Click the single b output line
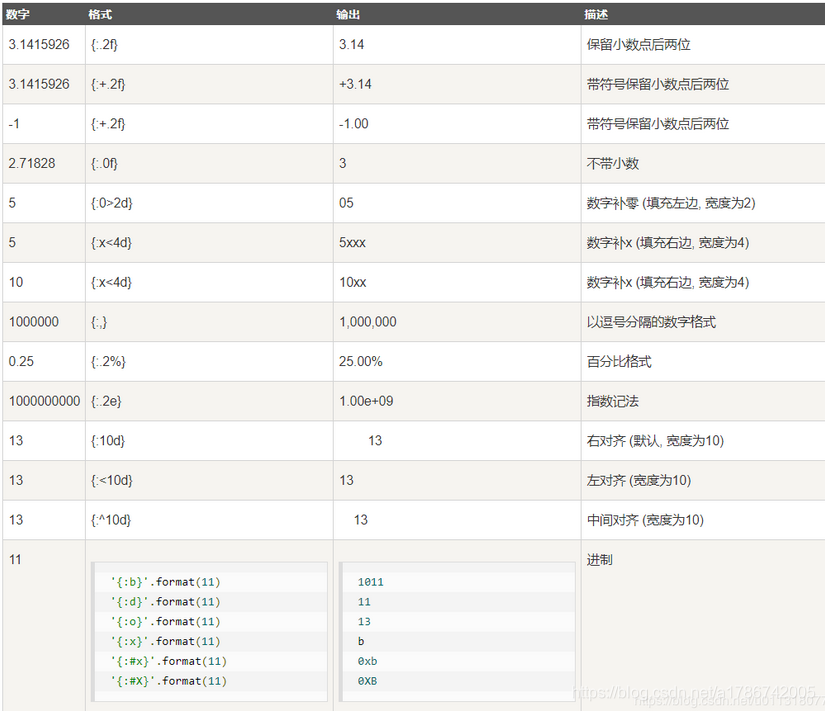Viewport: 825px width, 711px height. click(x=361, y=642)
